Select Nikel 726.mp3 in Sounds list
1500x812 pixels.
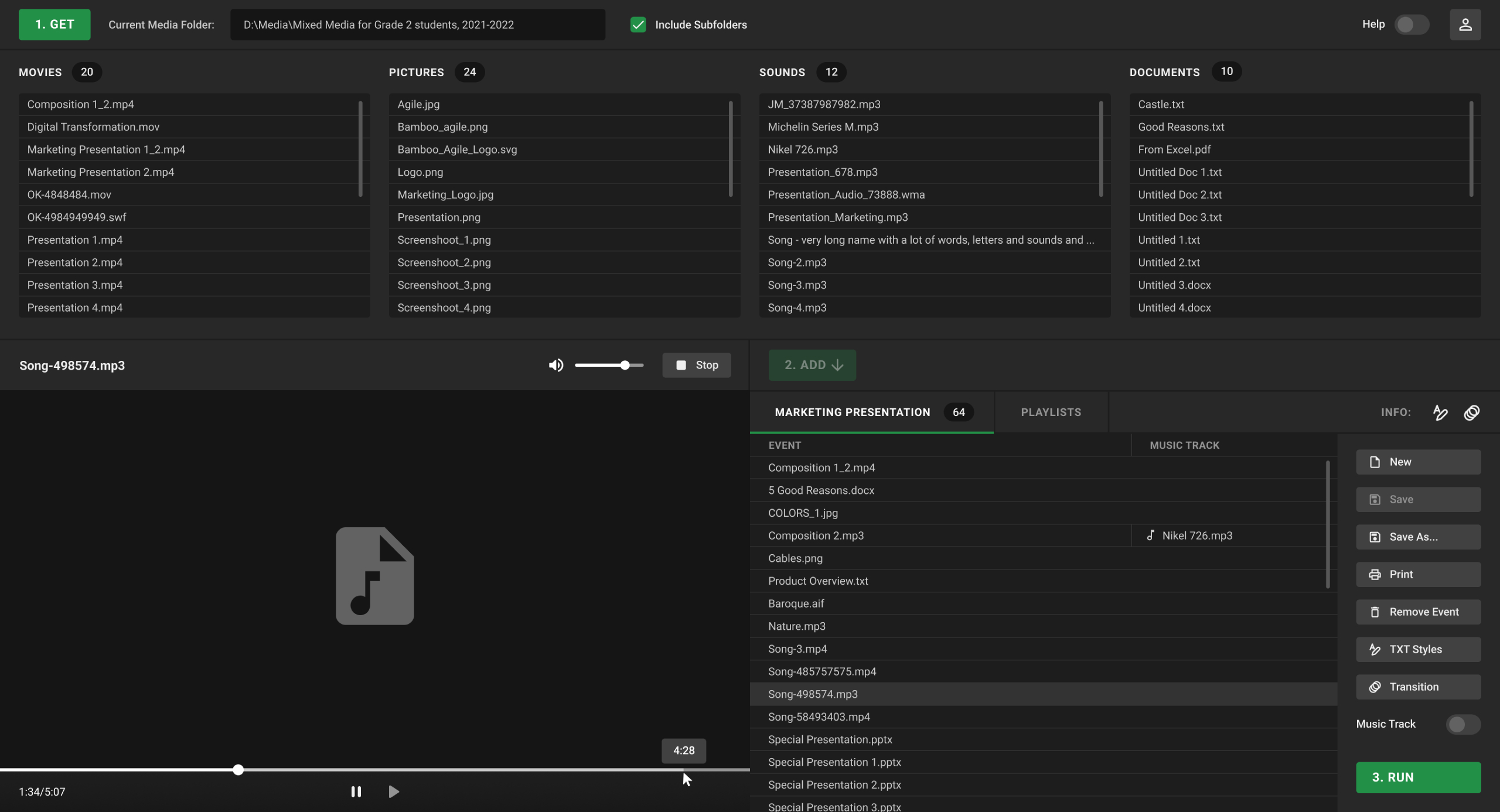click(x=803, y=149)
